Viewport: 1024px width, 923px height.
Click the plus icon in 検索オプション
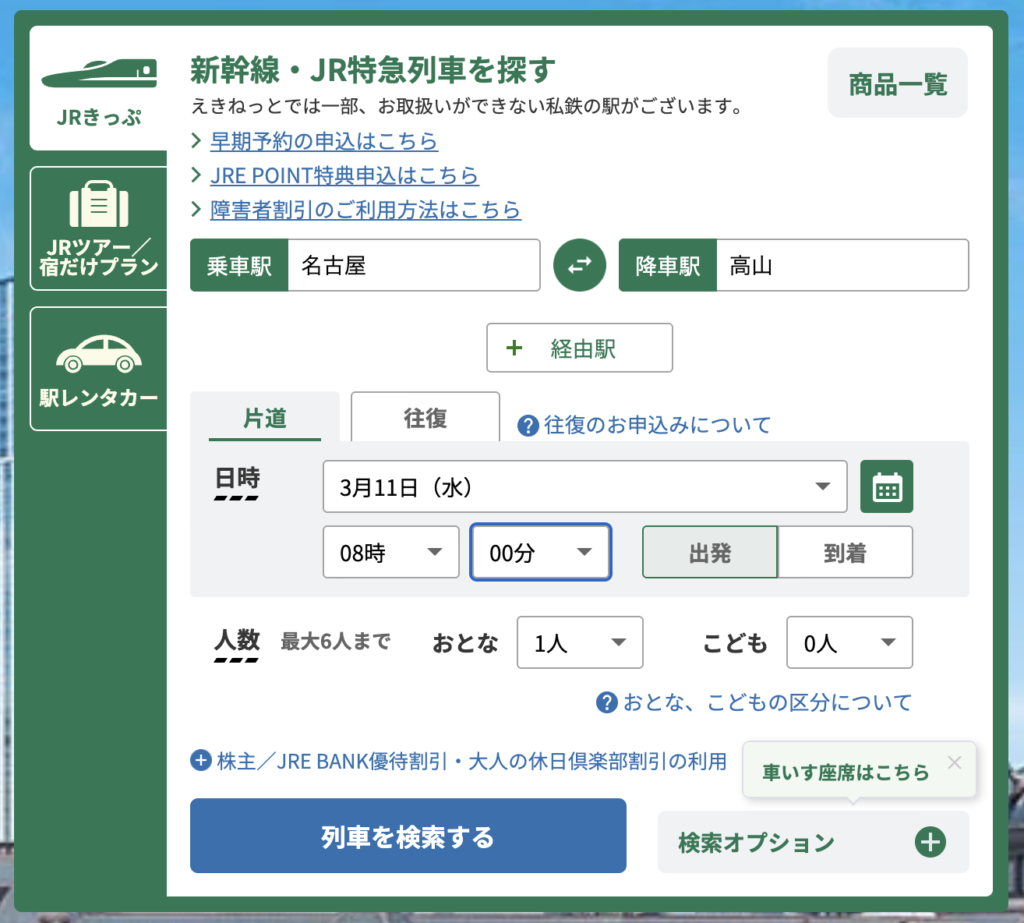[x=930, y=842]
